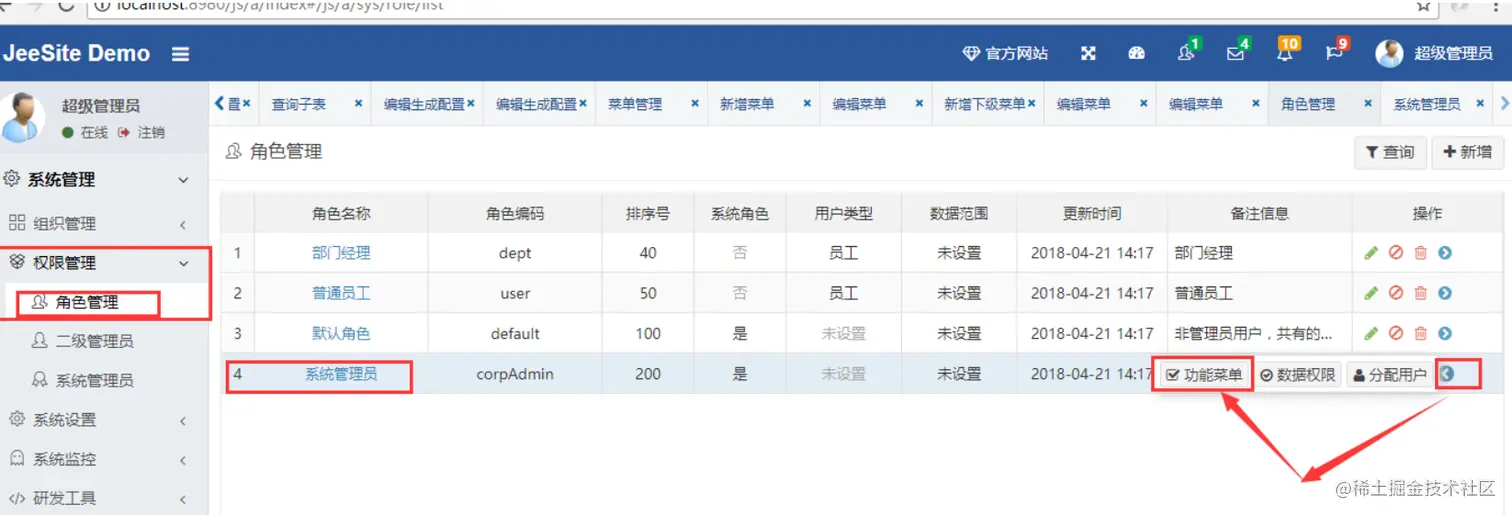Switch to the 新增菜单 tab
The image size is (1512, 515).
tap(747, 104)
